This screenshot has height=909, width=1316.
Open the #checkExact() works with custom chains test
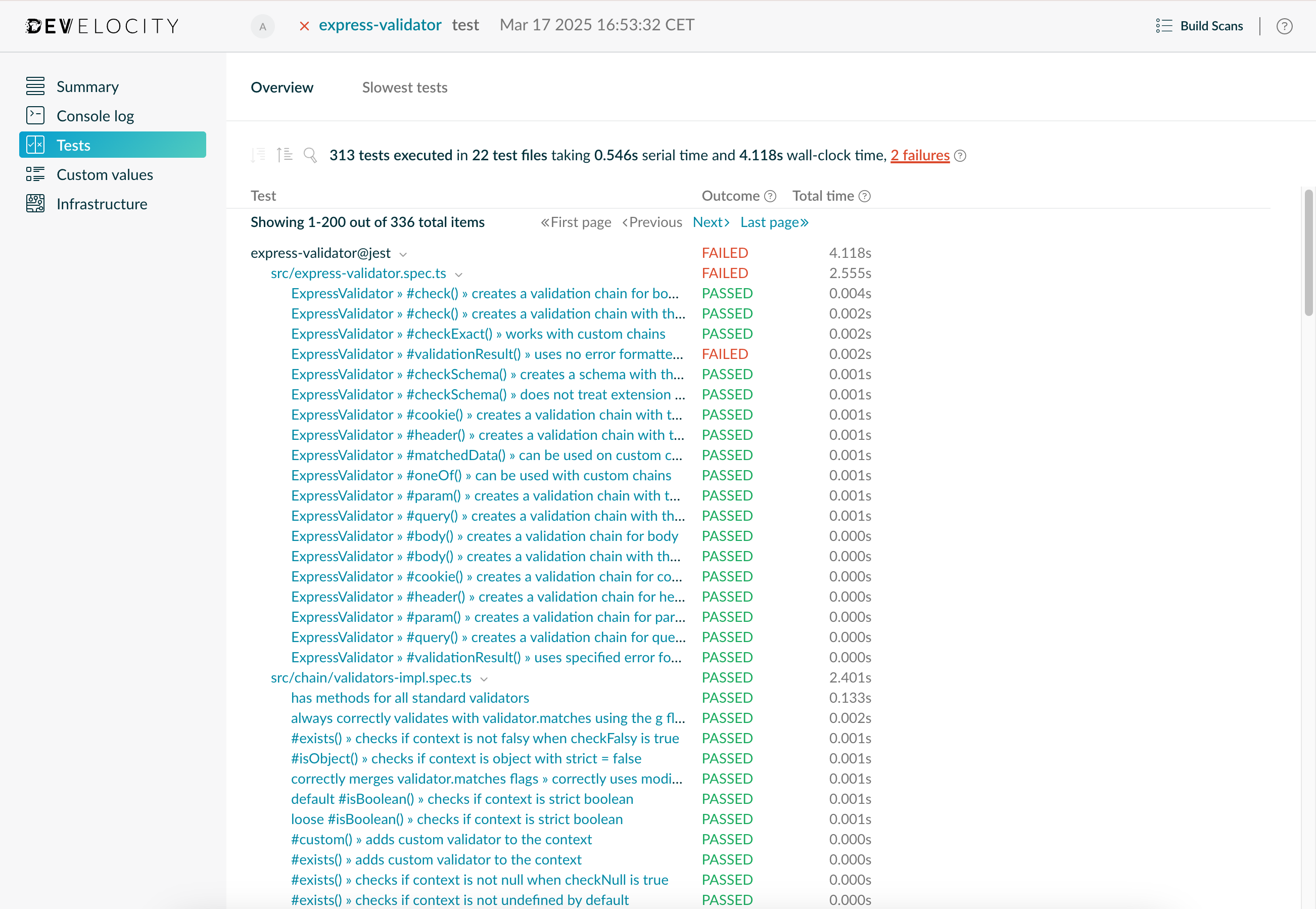(x=478, y=334)
